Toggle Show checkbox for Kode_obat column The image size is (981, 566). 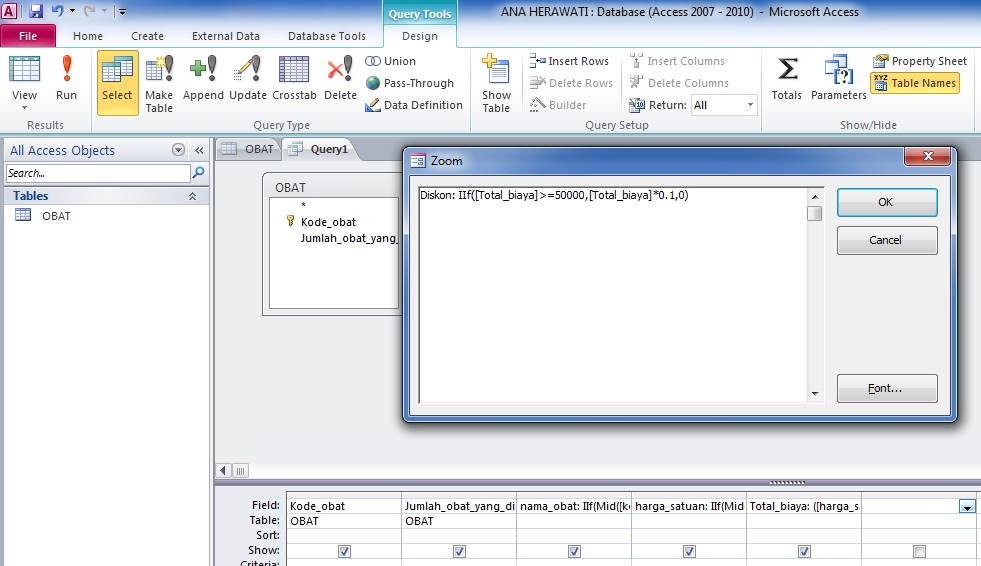pyautogui.click(x=344, y=551)
